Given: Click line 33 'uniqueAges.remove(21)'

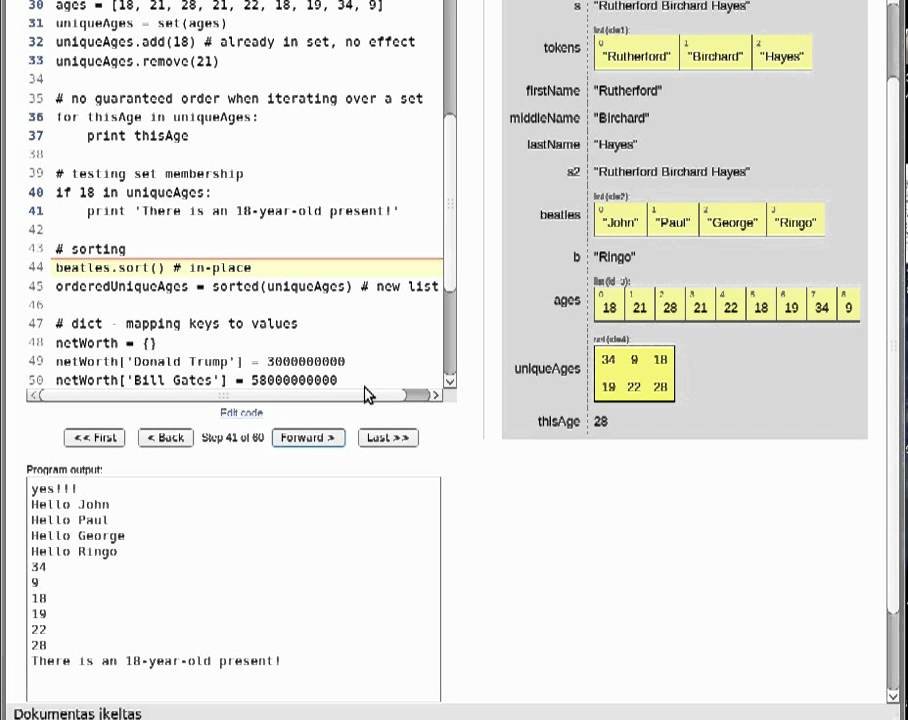Looking at the screenshot, I should 137,61.
